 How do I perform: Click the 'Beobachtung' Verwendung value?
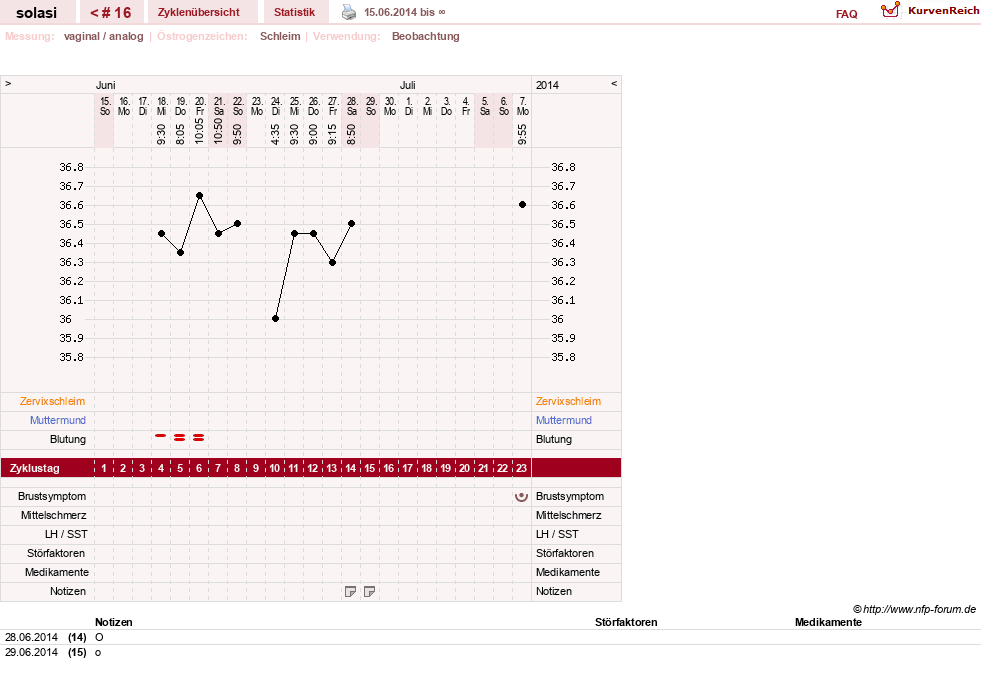425,36
